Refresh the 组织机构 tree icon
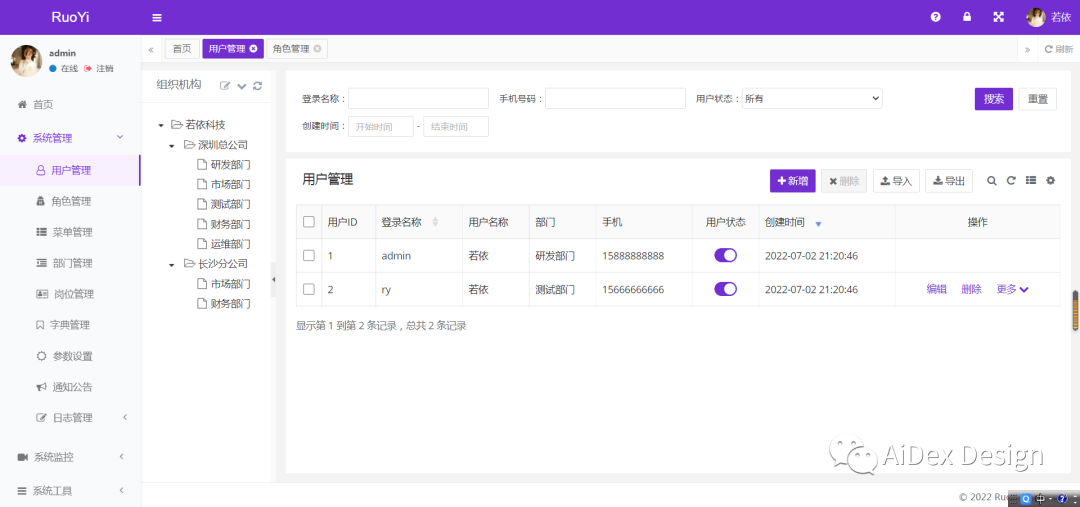The height and width of the screenshot is (507, 1080). pyautogui.click(x=258, y=85)
